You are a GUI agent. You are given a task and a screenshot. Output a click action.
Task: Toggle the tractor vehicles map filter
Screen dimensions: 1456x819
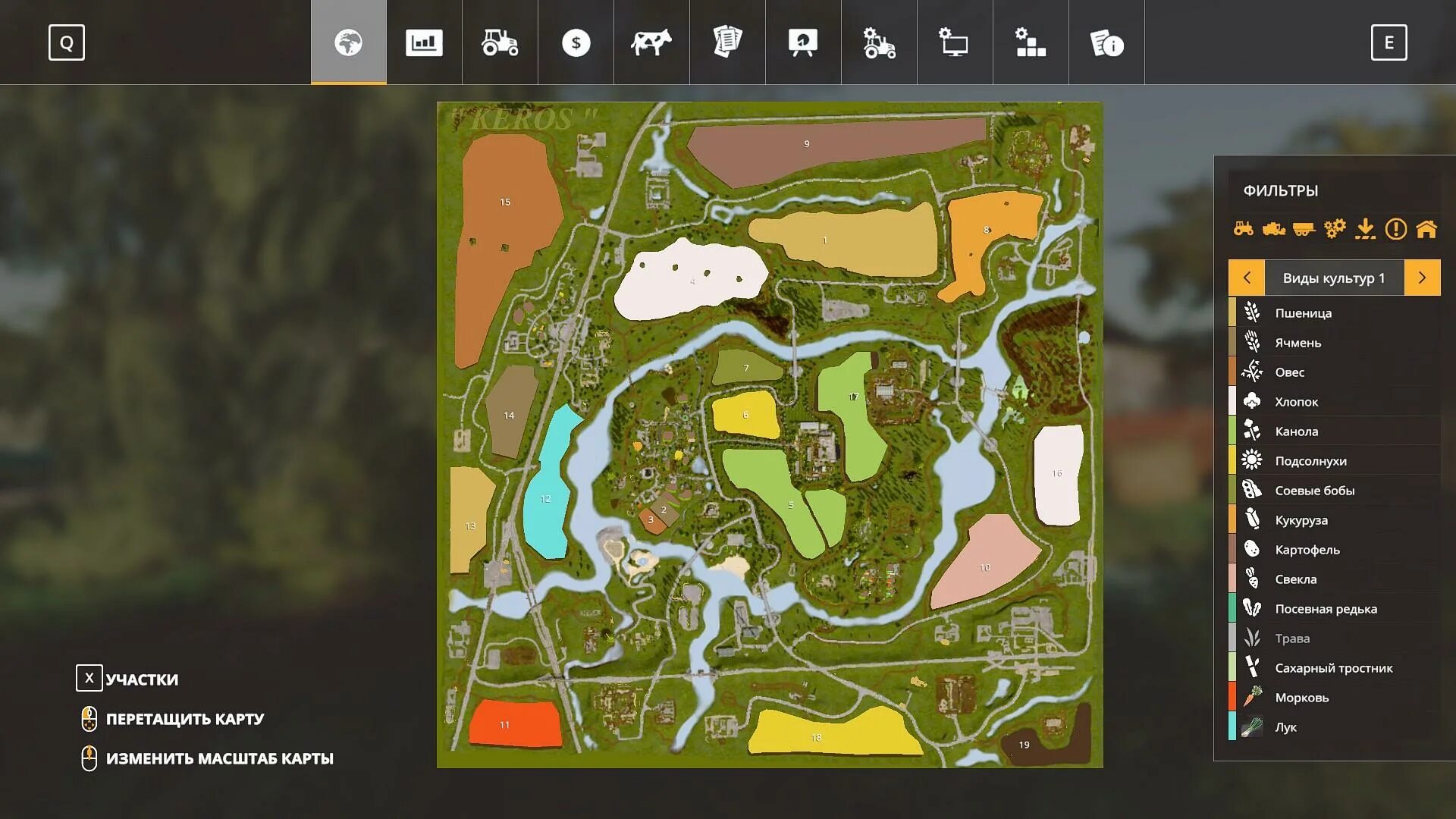[1244, 228]
